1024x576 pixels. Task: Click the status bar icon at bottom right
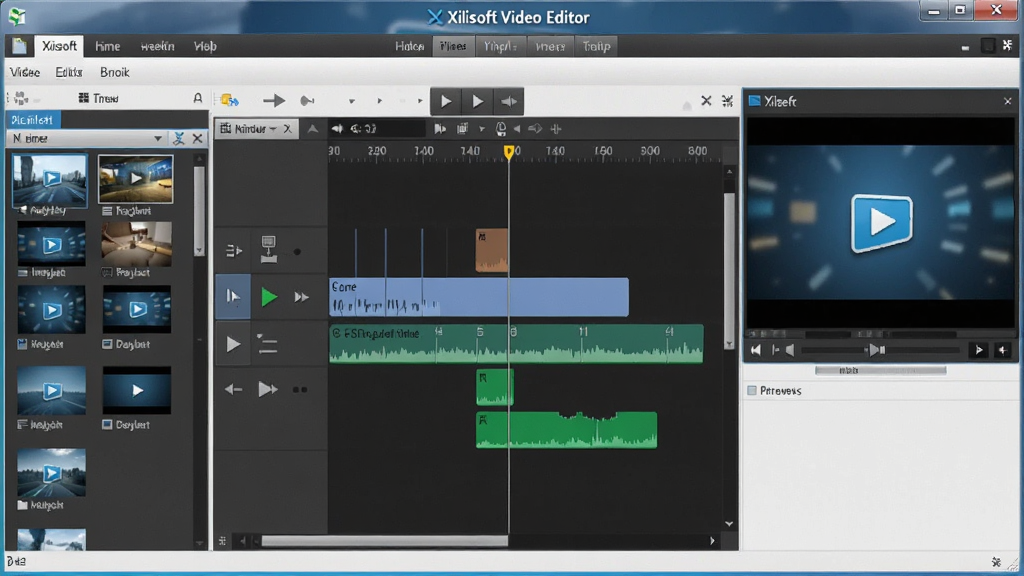[x=996, y=562]
